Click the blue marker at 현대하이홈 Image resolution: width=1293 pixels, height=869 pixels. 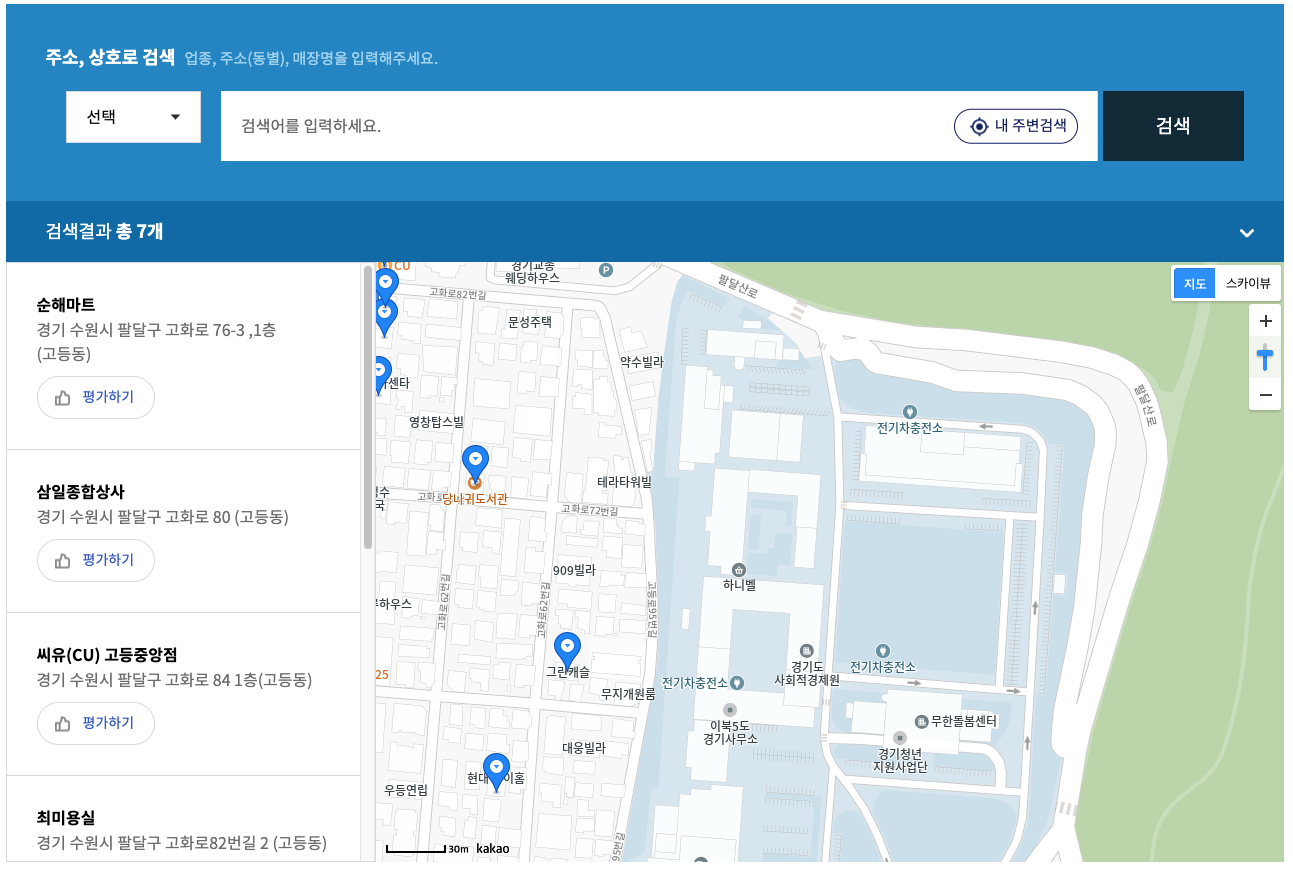pyautogui.click(x=497, y=773)
